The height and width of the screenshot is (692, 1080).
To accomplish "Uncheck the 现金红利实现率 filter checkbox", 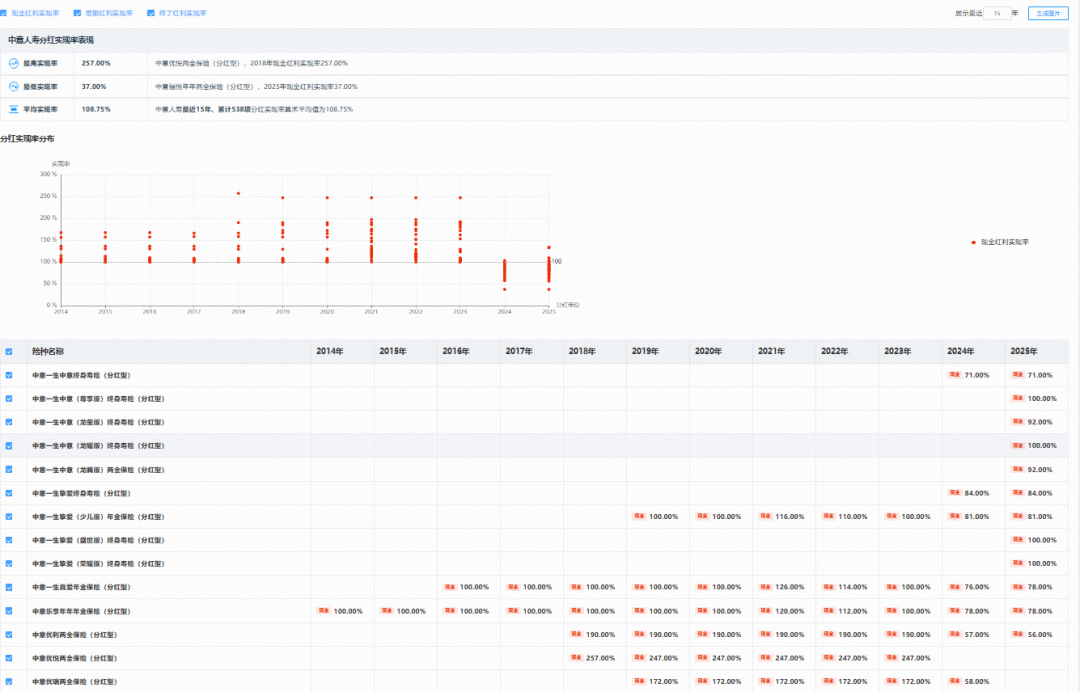I will 3,13.
